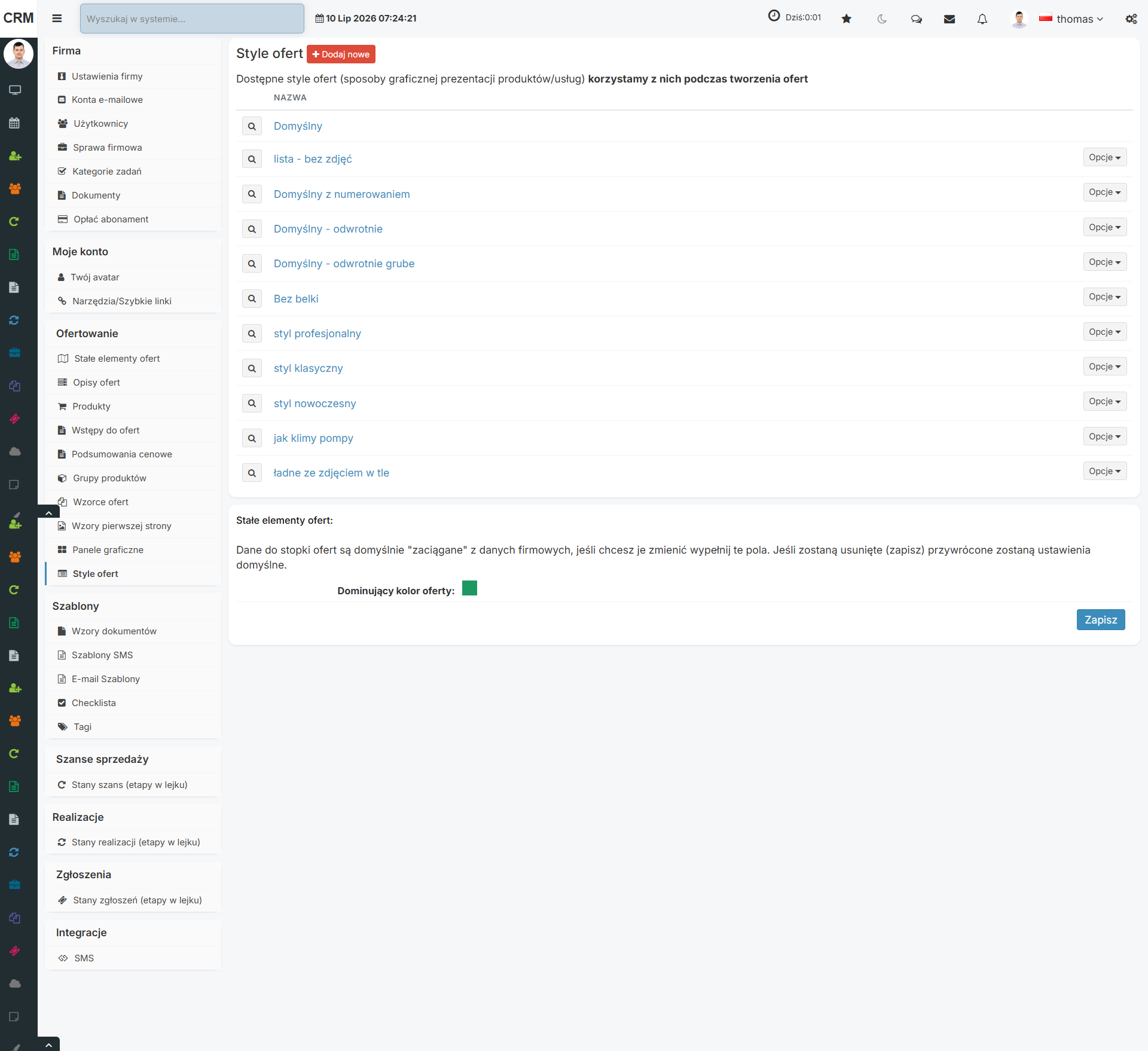Screen dimensions: 1148x1051
Task: Preview the Domyślny style magnifier icon
Action: coord(252,126)
